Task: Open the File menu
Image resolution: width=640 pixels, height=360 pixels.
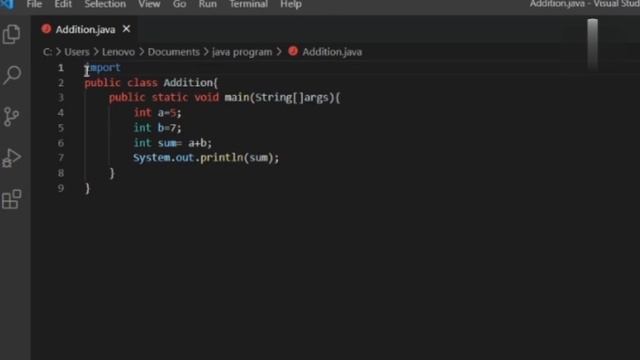Action: click(x=34, y=4)
